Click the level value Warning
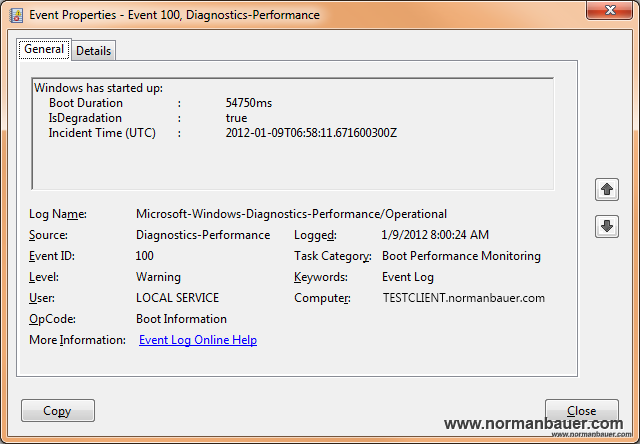This screenshot has width=640, height=444. coord(158,277)
